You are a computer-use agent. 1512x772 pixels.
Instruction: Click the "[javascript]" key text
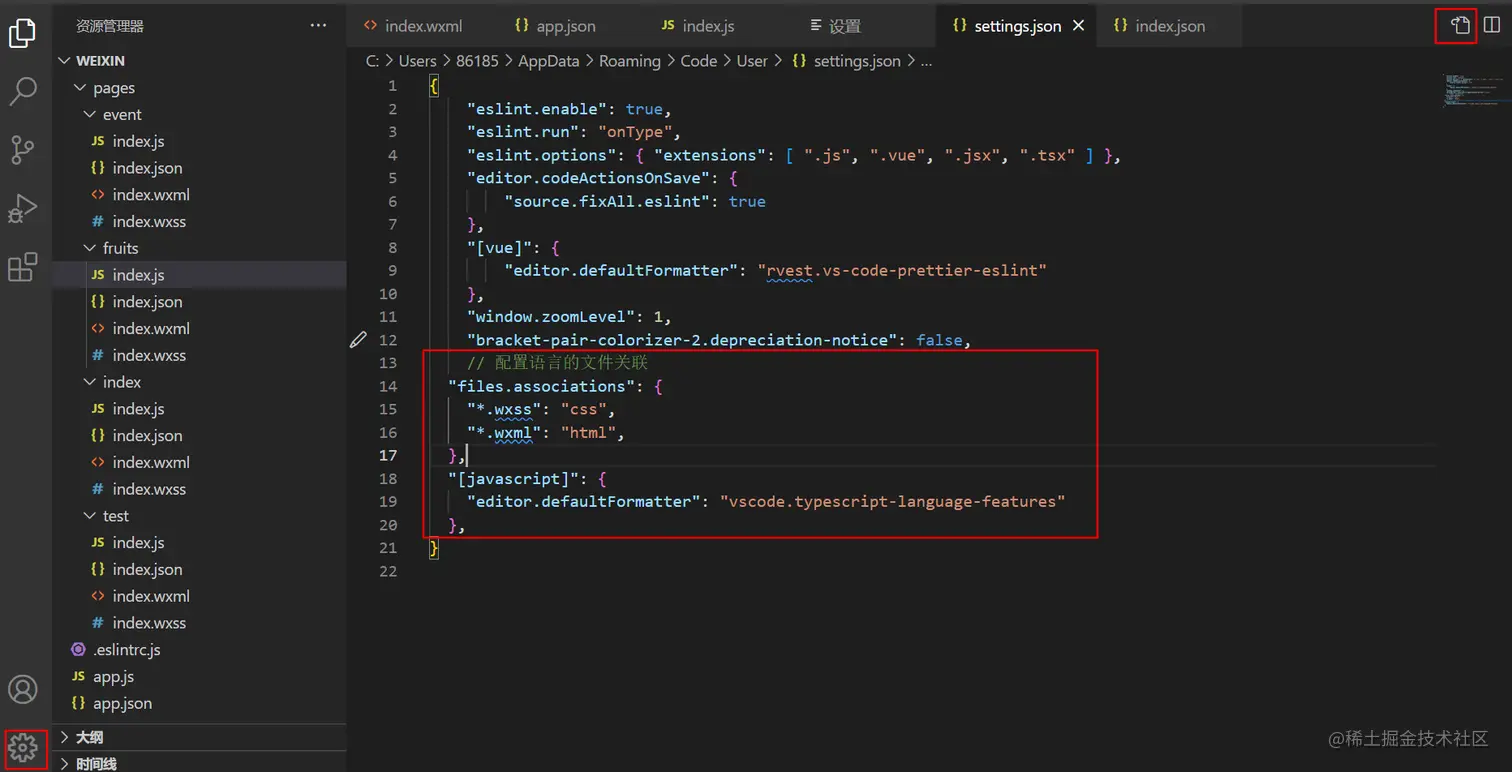coord(514,478)
